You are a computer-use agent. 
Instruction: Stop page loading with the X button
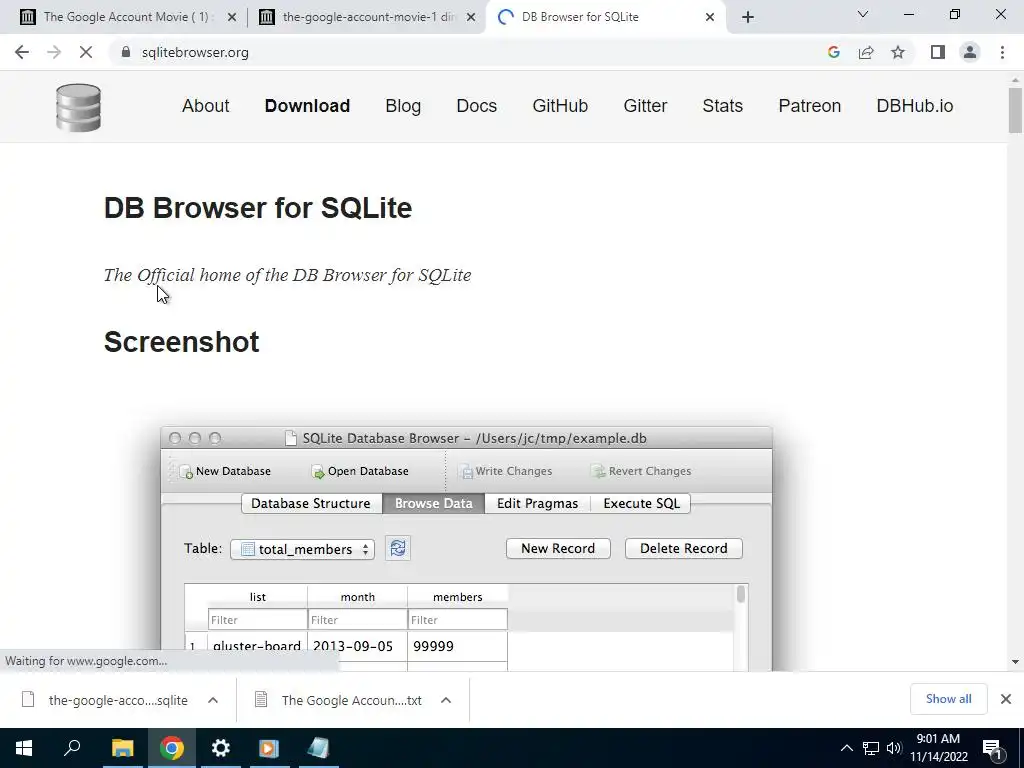pos(86,52)
